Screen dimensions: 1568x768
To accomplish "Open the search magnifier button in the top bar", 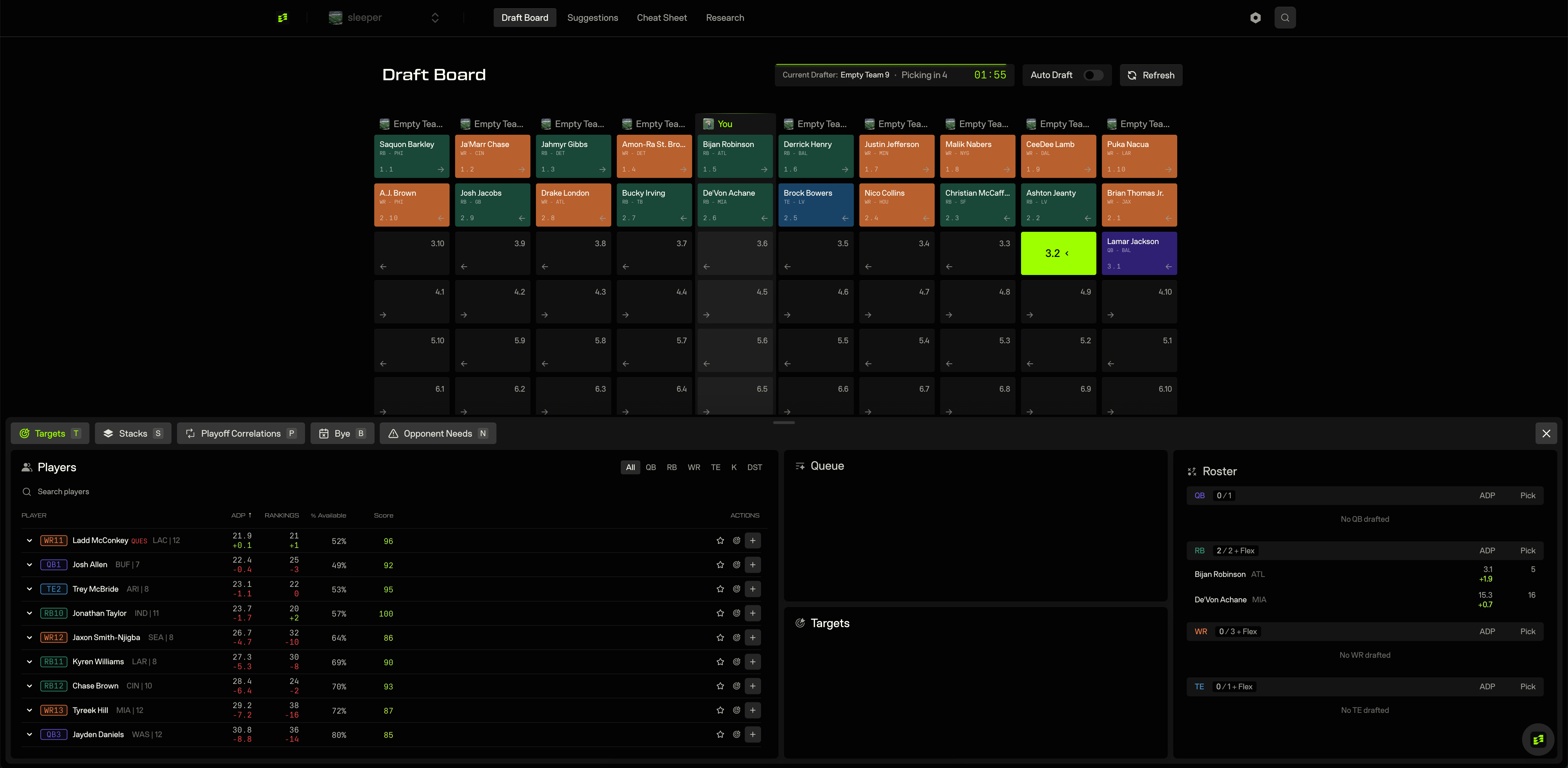I will click(x=1285, y=18).
